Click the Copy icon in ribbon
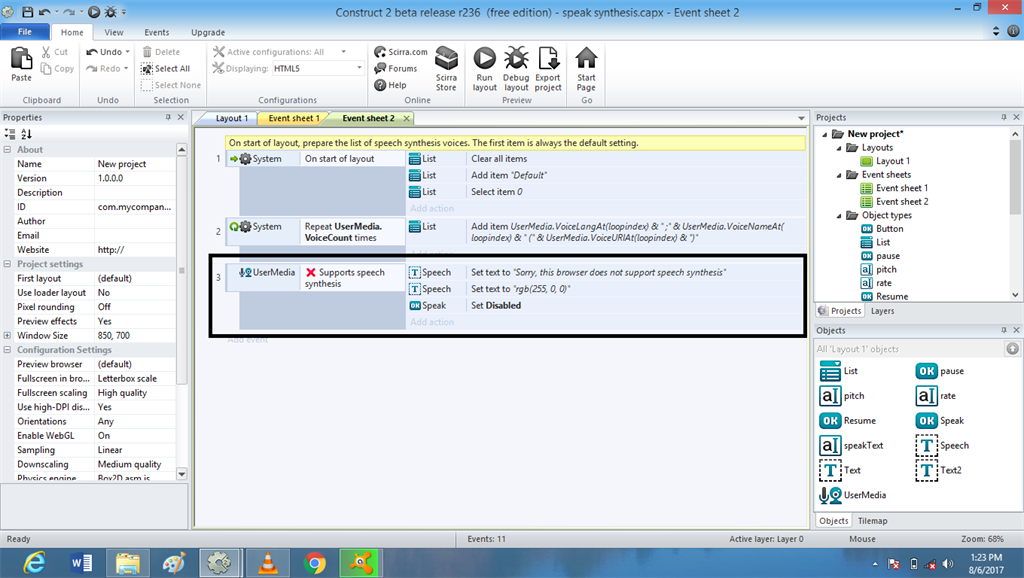Viewport: 1024px width, 578px height. (46, 69)
